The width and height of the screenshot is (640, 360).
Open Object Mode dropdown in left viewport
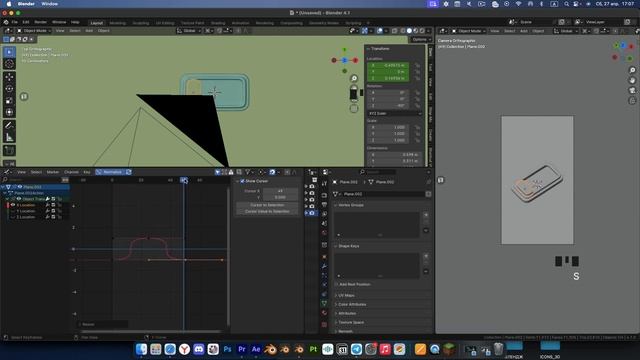click(x=34, y=31)
